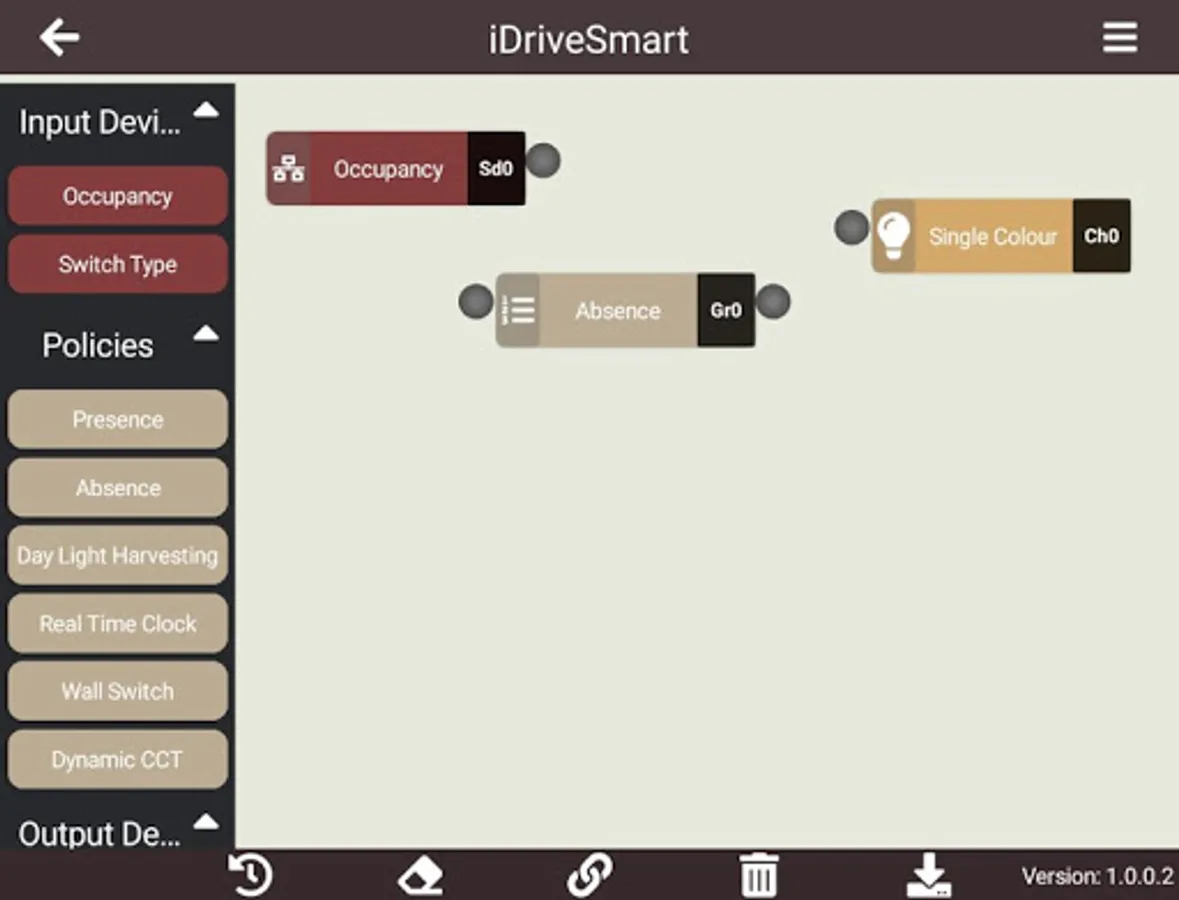Collapse the Policies section
The image size is (1179, 900).
206,334
